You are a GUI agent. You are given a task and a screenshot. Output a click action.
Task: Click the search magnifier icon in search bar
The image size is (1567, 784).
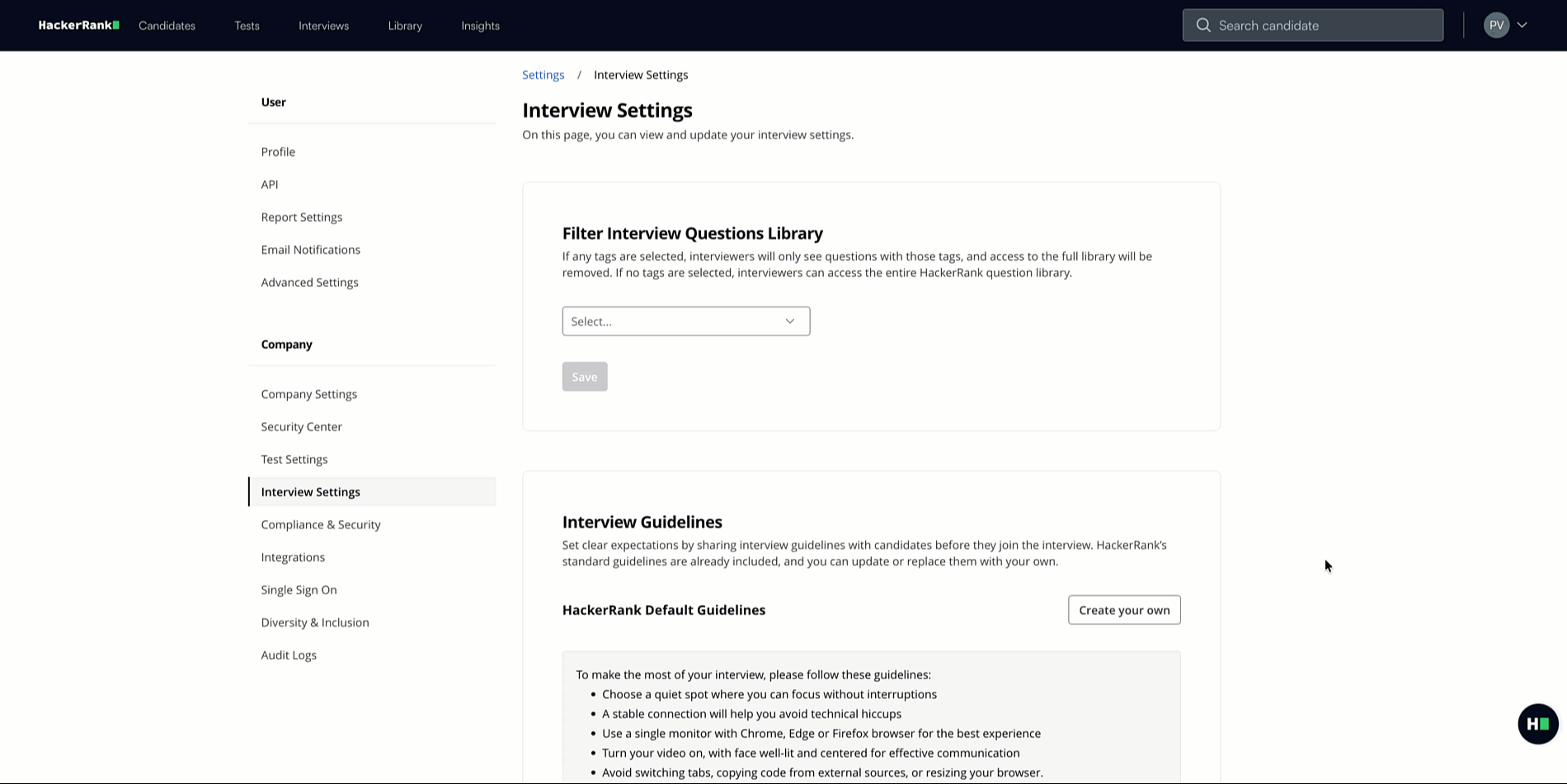click(x=1203, y=25)
